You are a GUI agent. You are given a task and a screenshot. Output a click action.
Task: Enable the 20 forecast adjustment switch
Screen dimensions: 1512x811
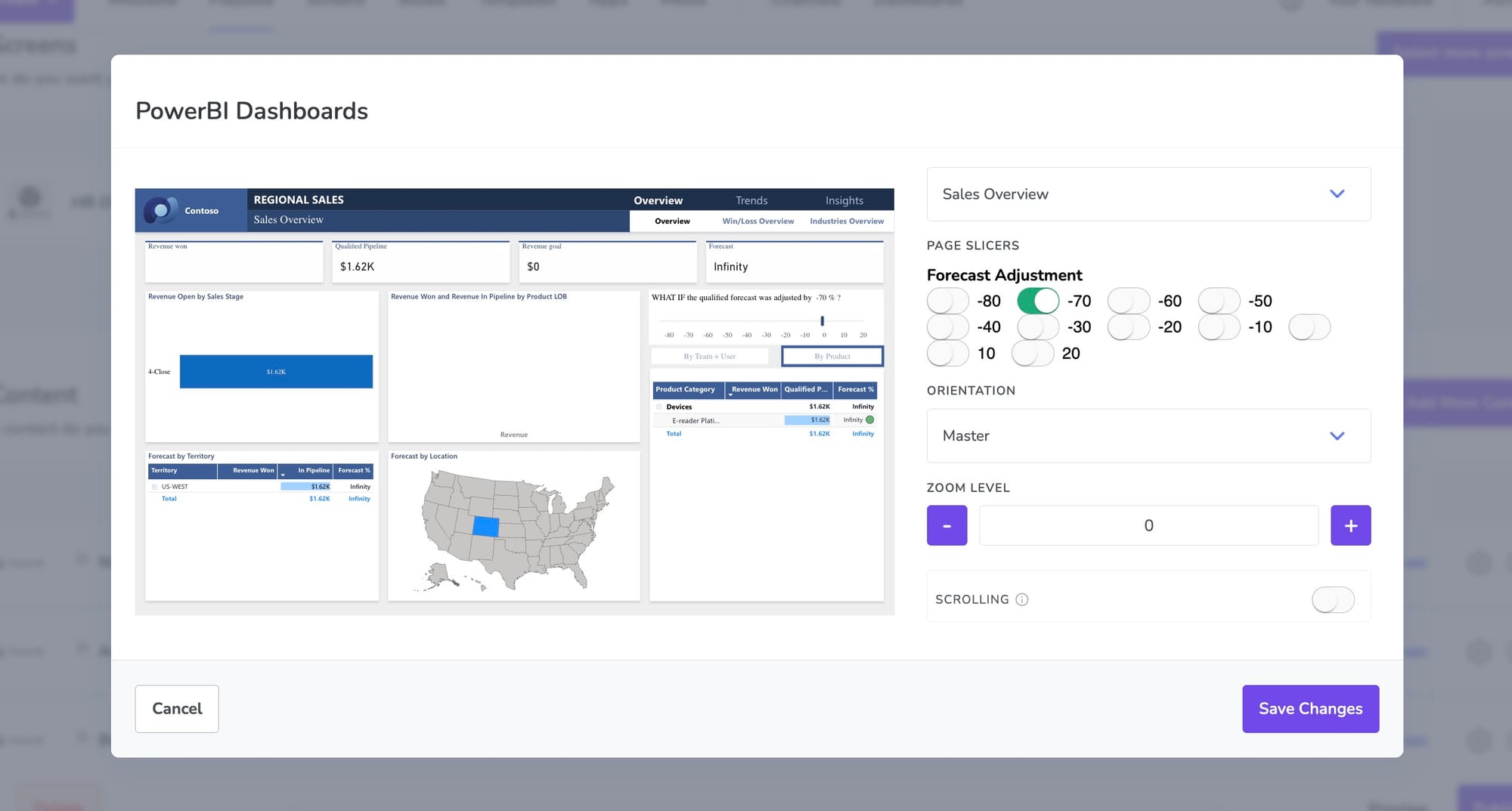(x=1033, y=354)
